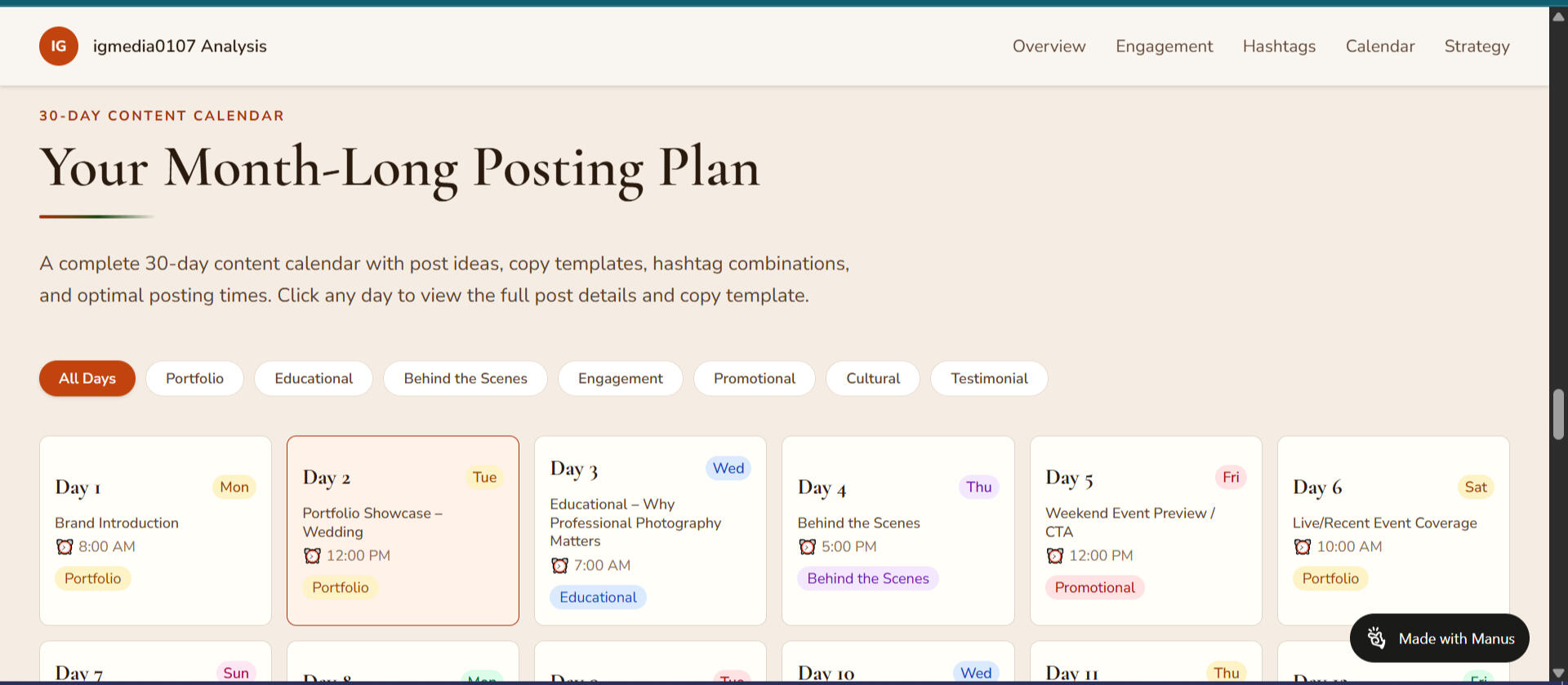Click the Manus hand icon in badge
Image resolution: width=1568 pixels, height=685 pixels.
(1376, 638)
